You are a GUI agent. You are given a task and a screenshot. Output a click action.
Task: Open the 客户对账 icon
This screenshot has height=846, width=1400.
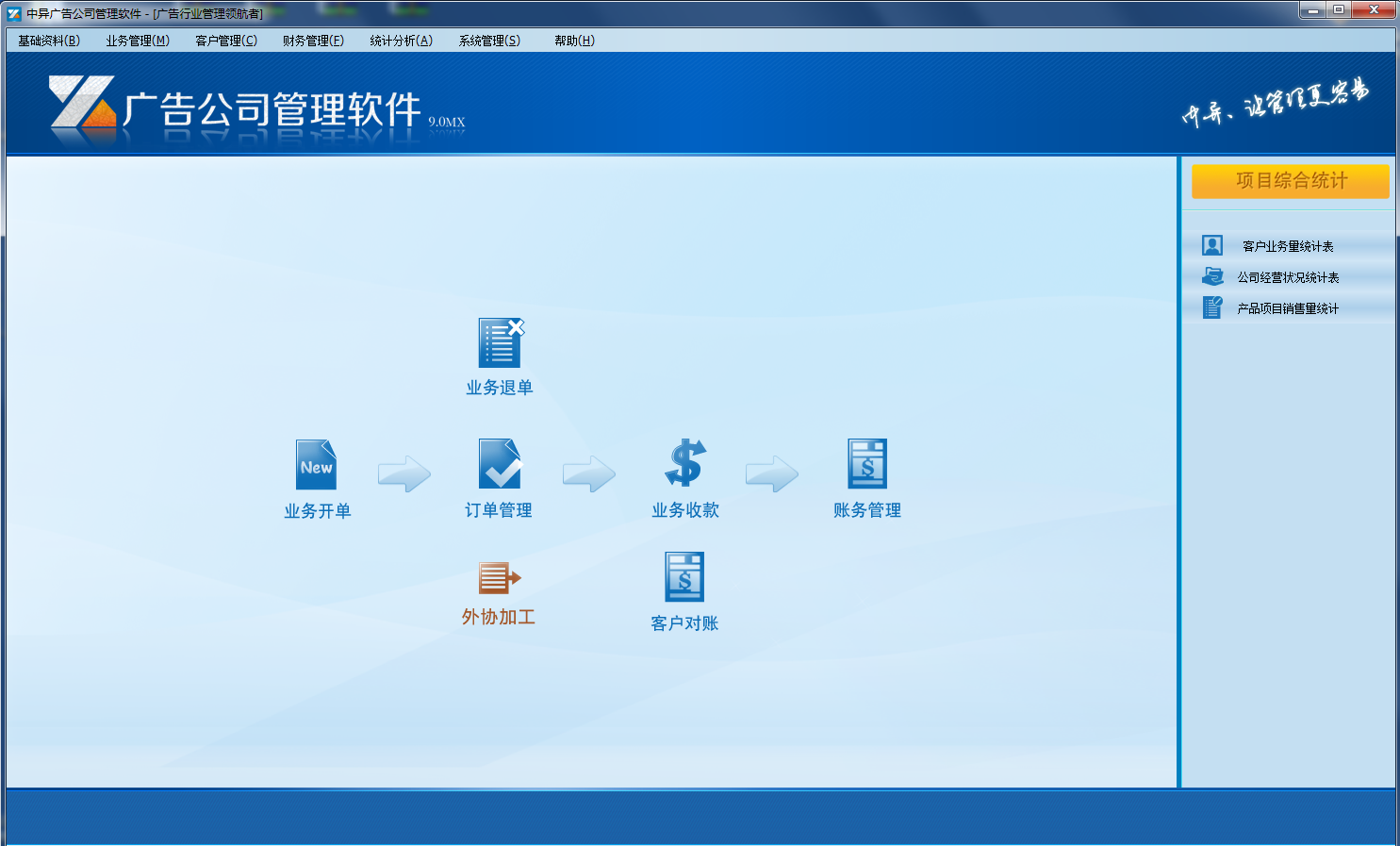[x=685, y=576]
